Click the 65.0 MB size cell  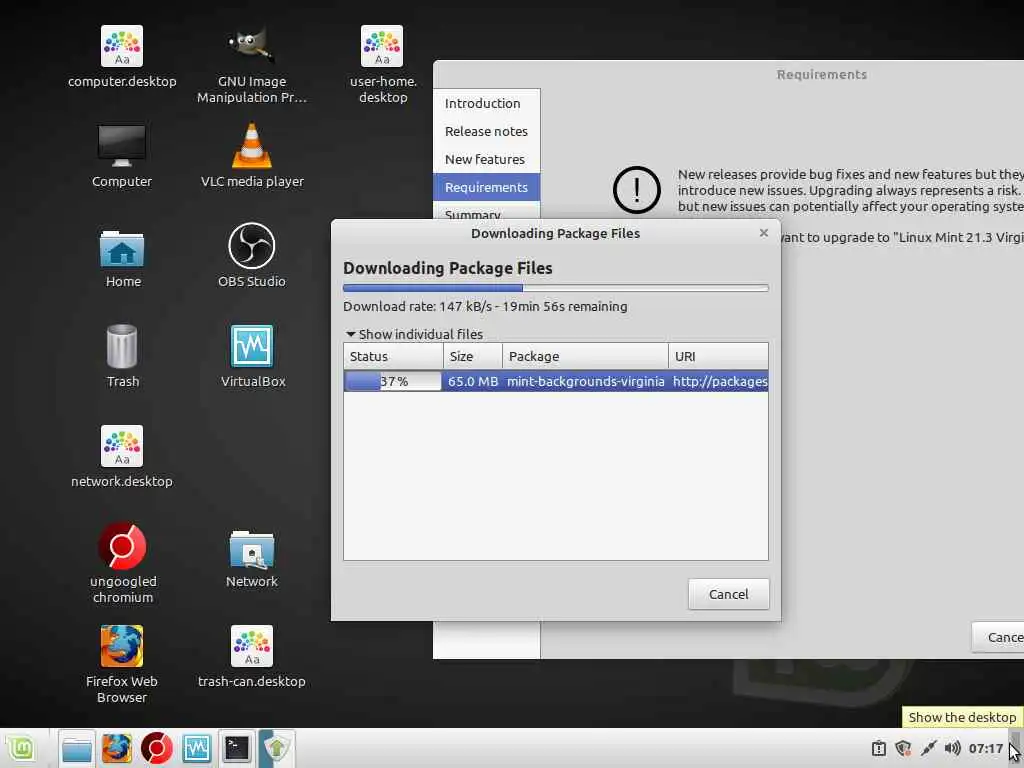(x=473, y=381)
